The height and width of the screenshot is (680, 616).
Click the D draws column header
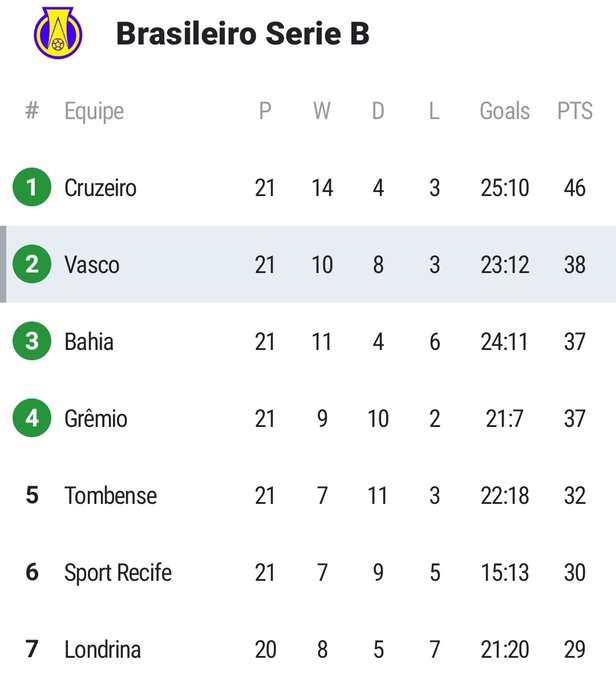tap(378, 111)
